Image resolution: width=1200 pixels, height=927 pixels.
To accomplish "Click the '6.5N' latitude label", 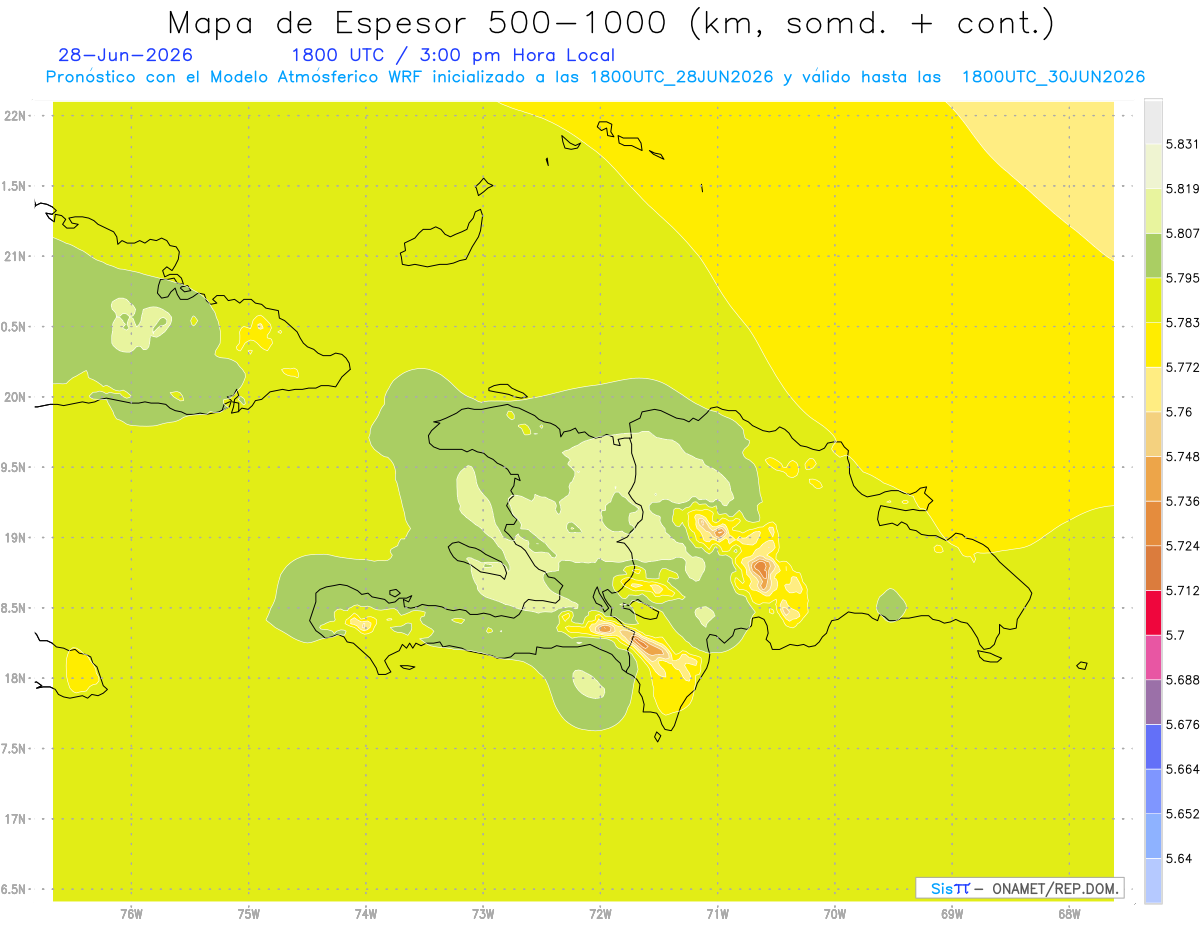I will pos(15,889).
